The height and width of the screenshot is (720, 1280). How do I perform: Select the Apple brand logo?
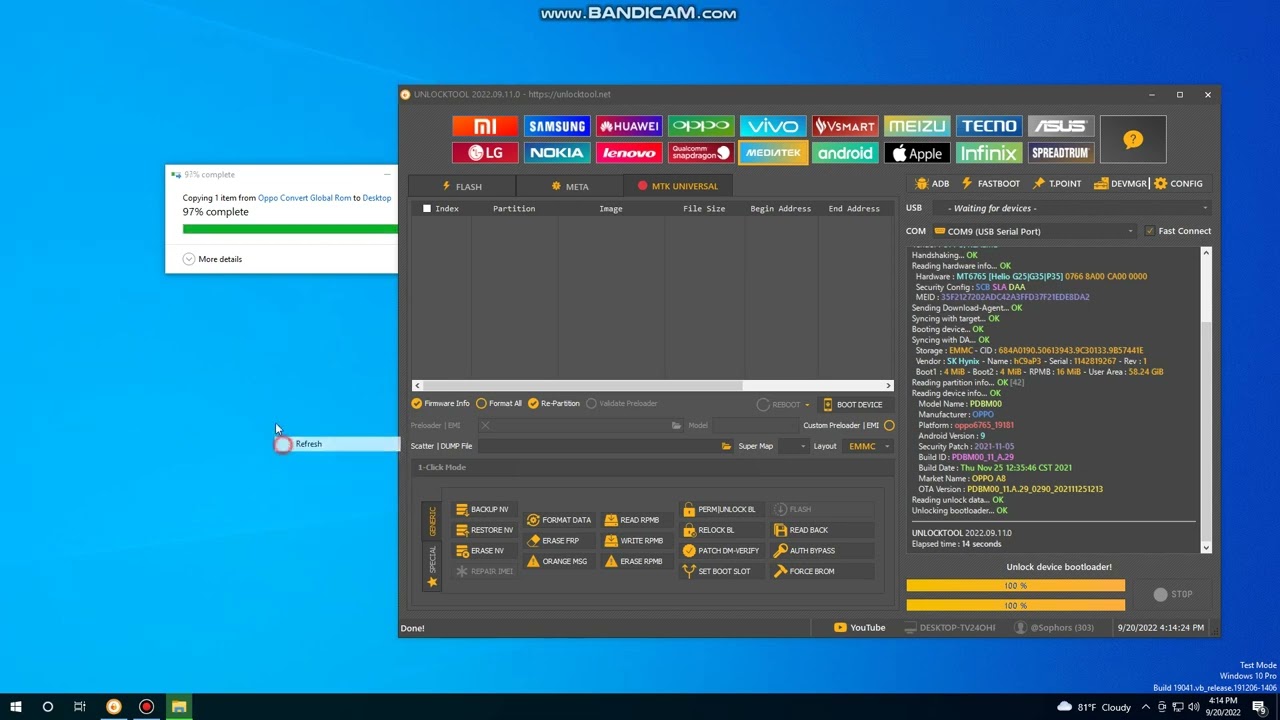click(x=917, y=153)
